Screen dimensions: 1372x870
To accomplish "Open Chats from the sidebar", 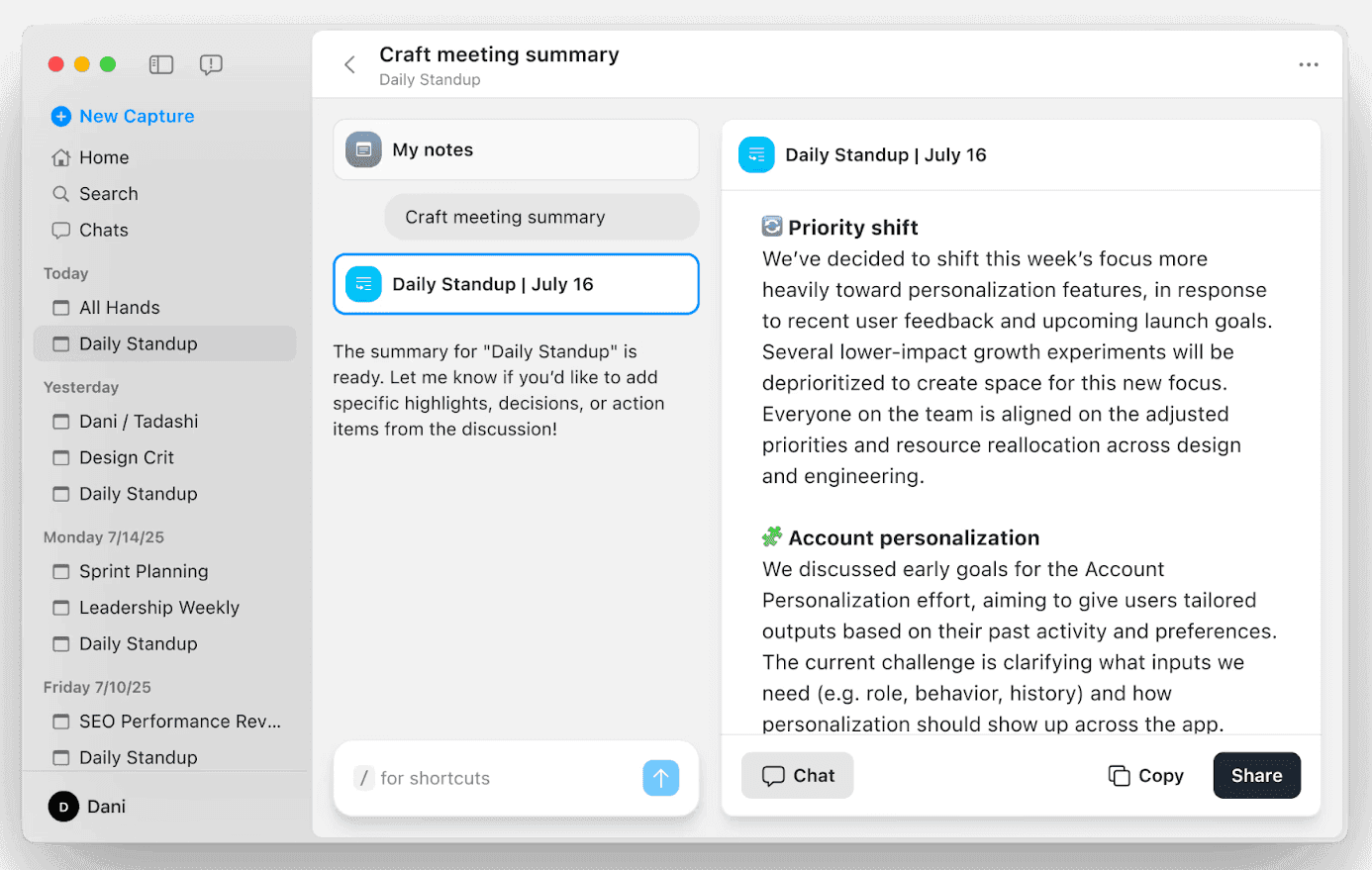I will (103, 230).
